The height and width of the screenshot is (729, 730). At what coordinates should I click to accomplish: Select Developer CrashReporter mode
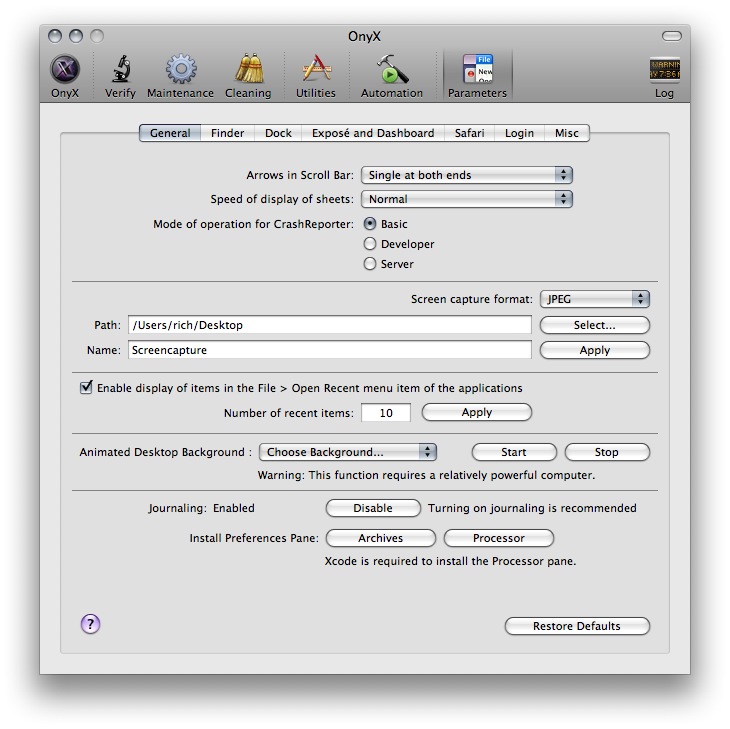[x=370, y=244]
